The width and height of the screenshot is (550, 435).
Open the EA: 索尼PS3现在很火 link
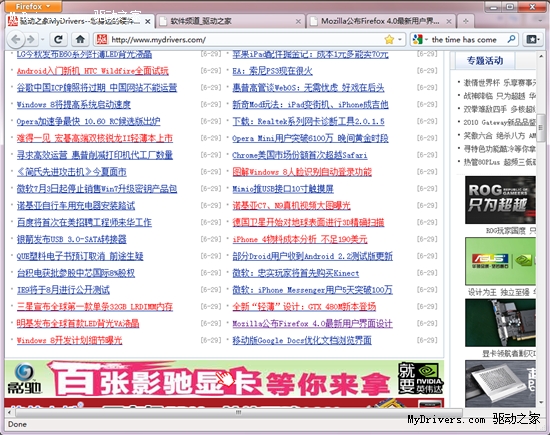click(272, 71)
